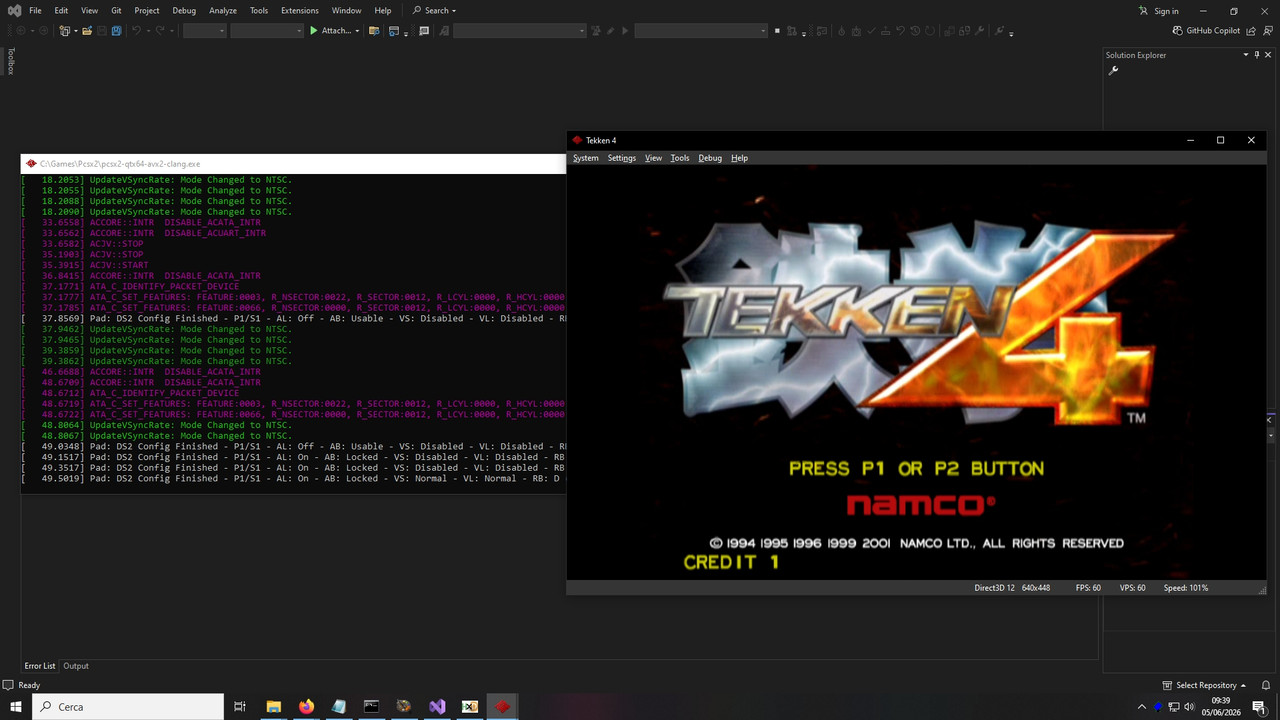Click the FPS: 60 status text
Screen dimensions: 1280x720
coord(1088,588)
